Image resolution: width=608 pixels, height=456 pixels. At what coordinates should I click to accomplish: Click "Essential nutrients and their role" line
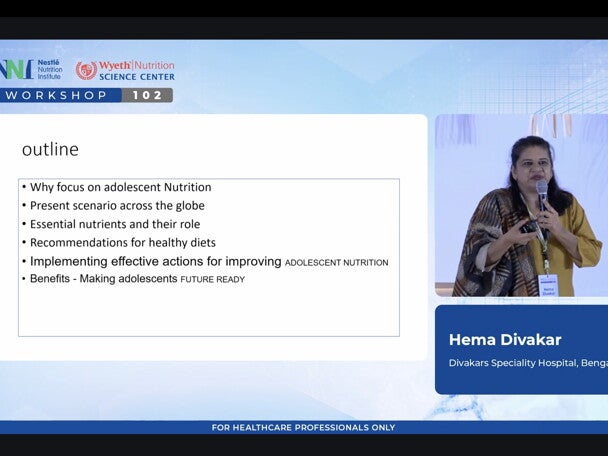(118, 224)
